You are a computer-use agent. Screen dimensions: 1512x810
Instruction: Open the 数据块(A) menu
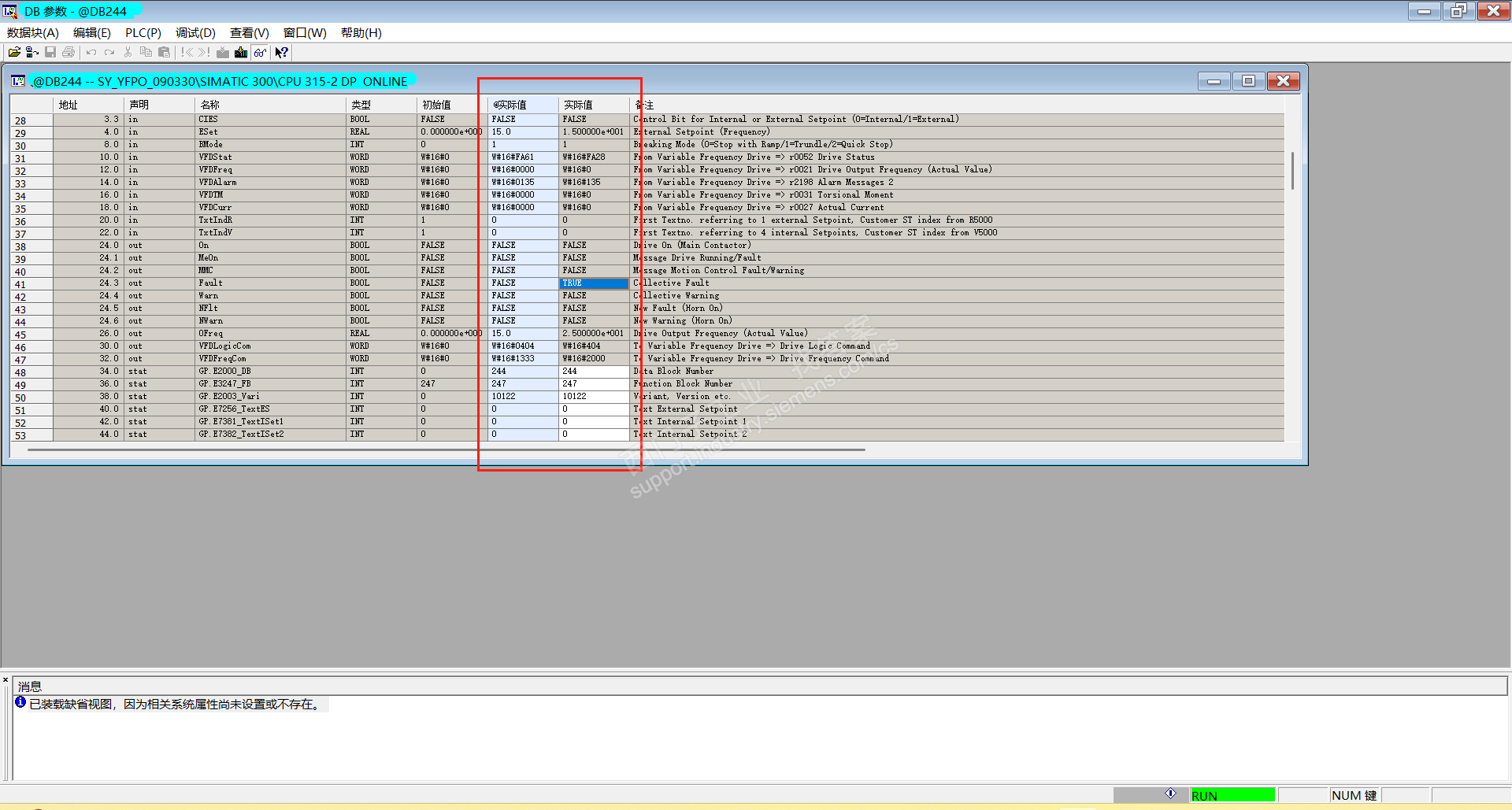click(x=33, y=33)
